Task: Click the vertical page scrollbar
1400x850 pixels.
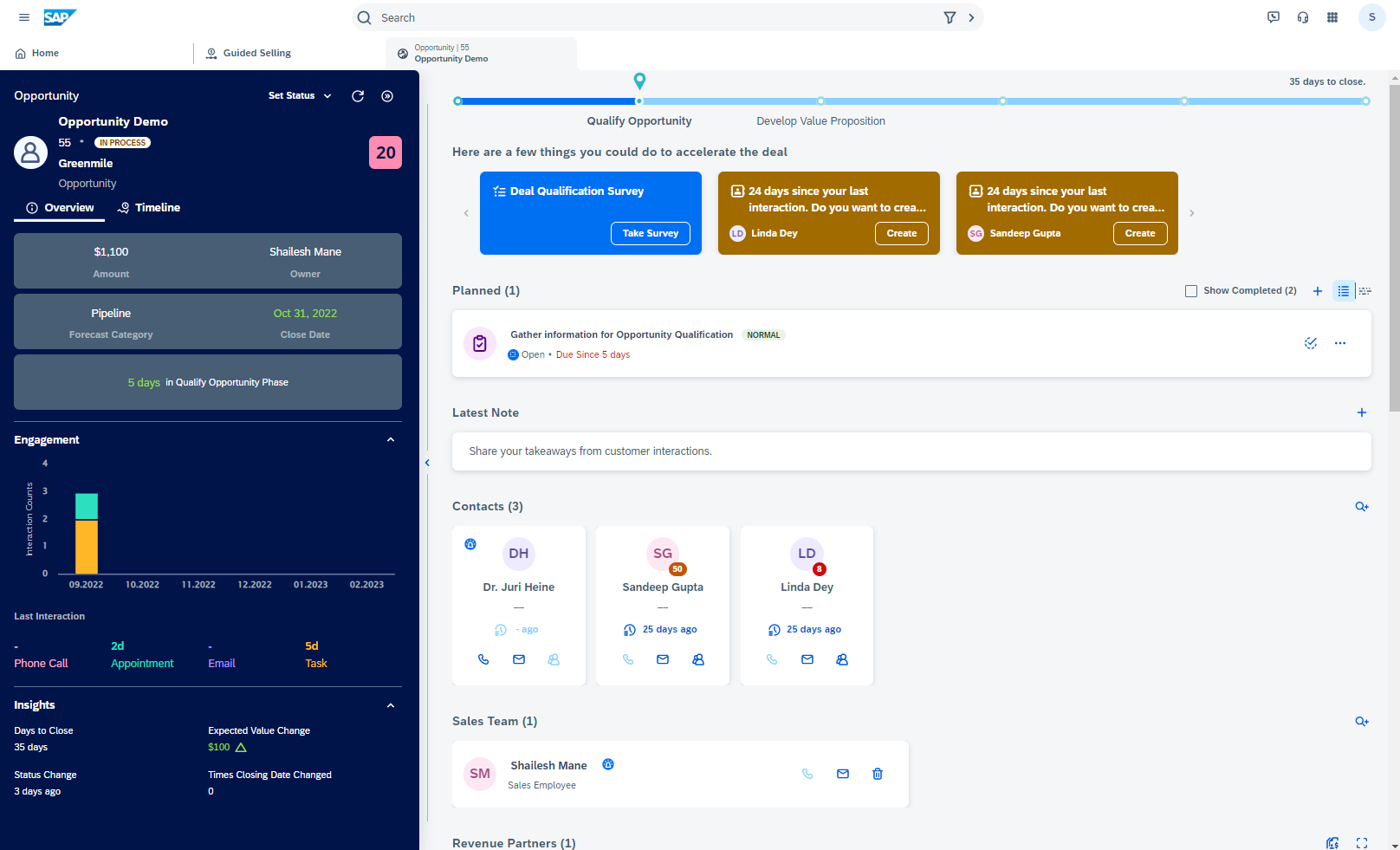Action: (1394, 247)
